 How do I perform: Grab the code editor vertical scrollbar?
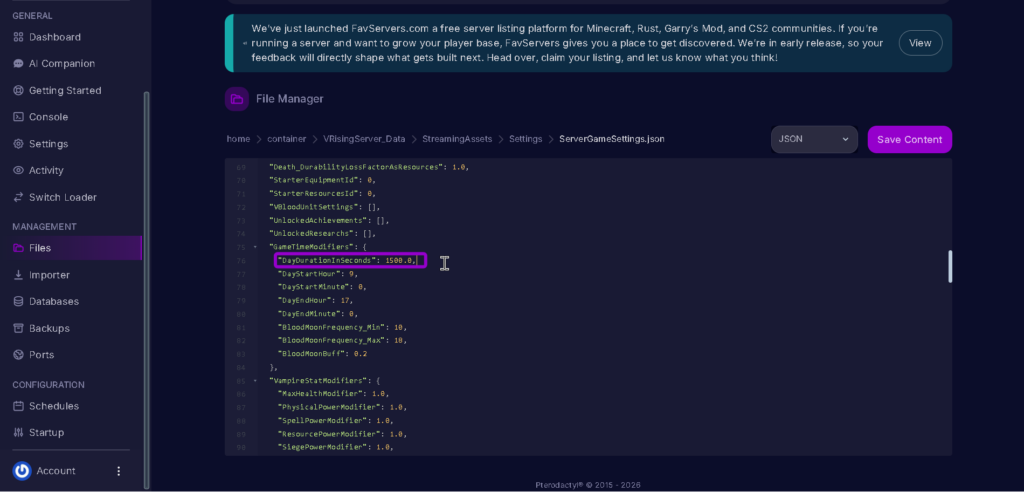[x=950, y=267]
